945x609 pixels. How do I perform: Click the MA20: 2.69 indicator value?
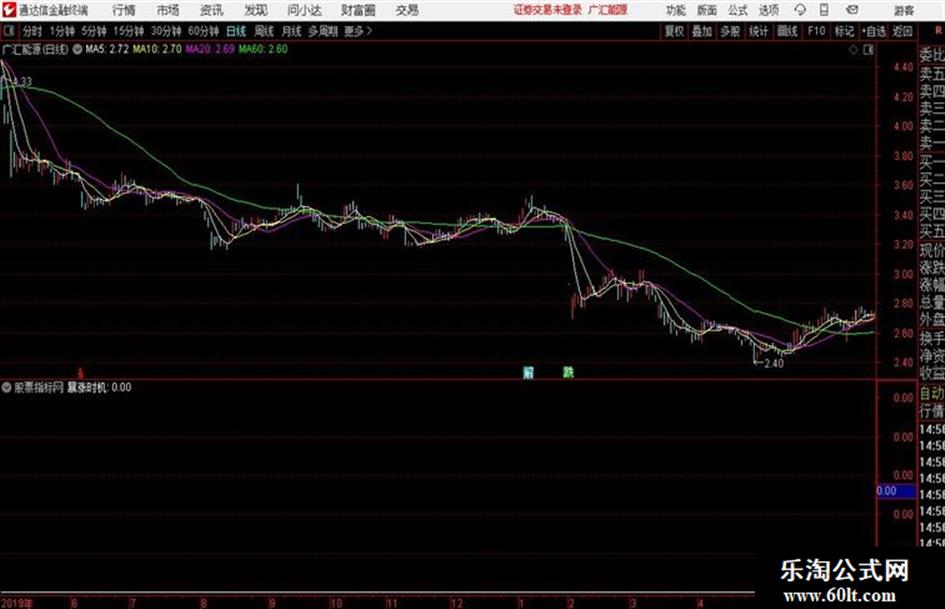[x=210, y=49]
